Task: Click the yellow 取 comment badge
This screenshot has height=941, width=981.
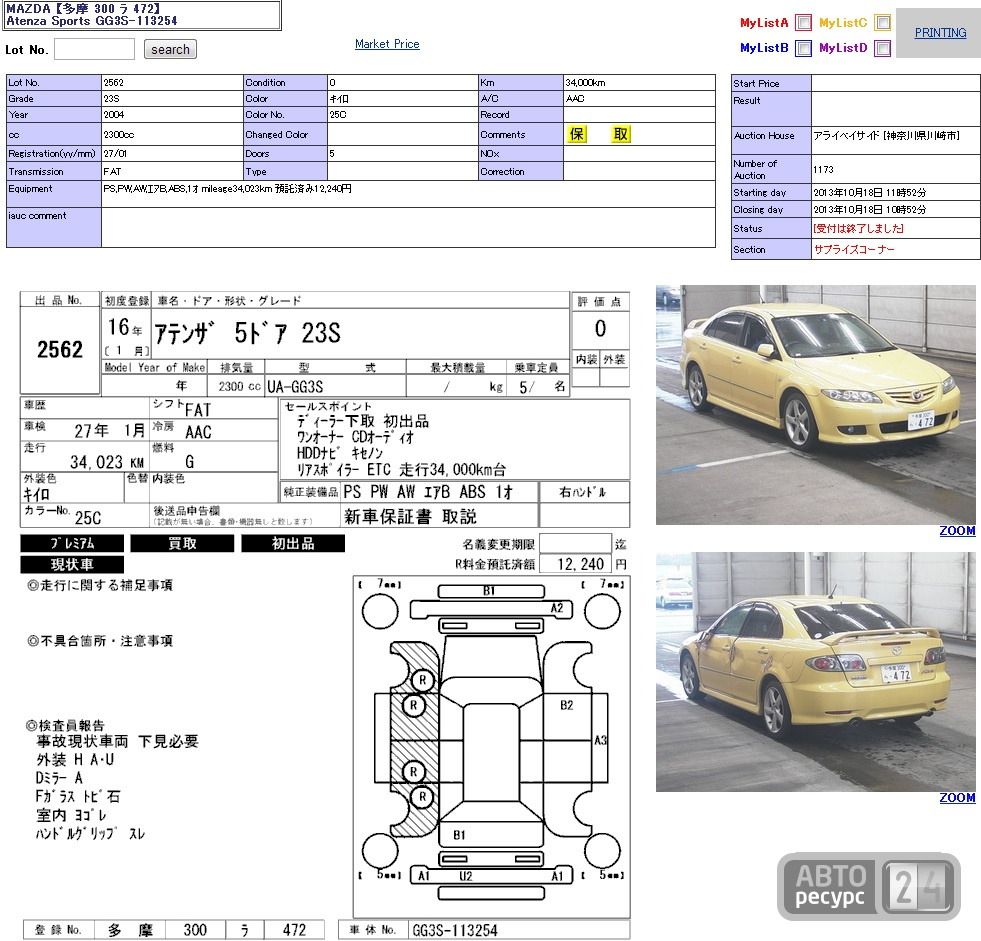Action: pyautogui.click(x=621, y=134)
